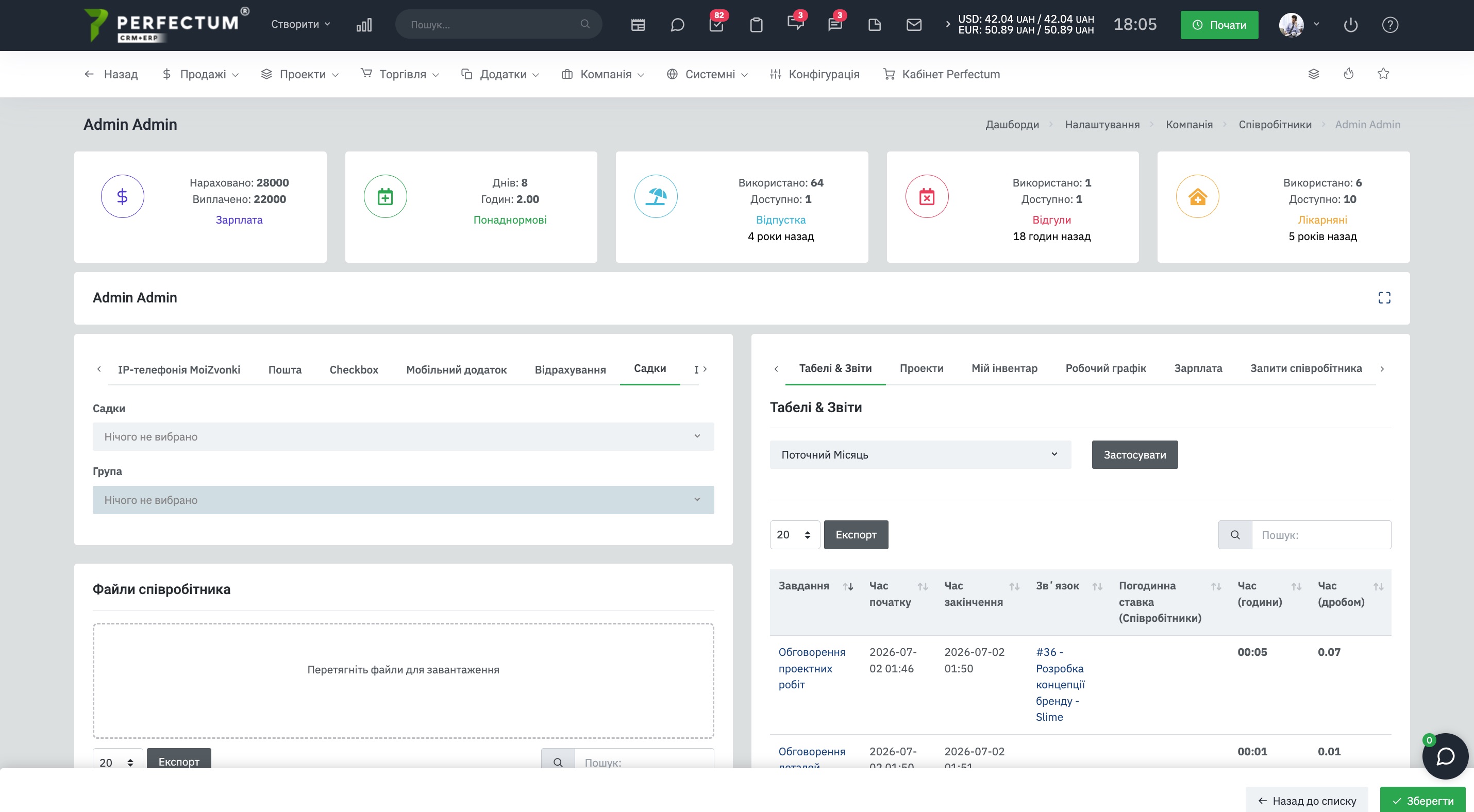The height and width of the screenshot is (812, 1474).
Task: Go back with the Назад link
Action: pos(111,74)
